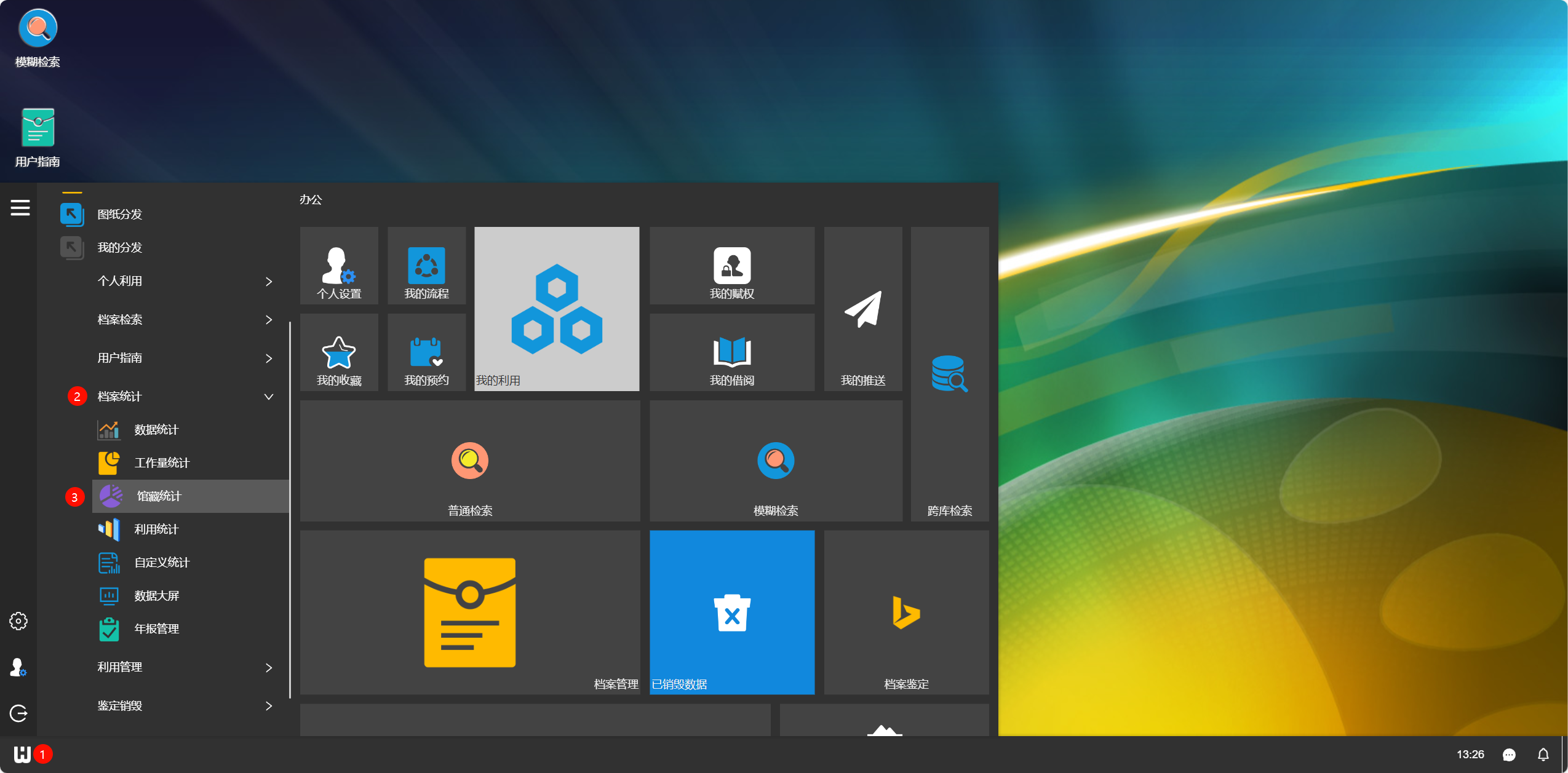Expand the 档案检索 submenu

[x=268, y=320]
